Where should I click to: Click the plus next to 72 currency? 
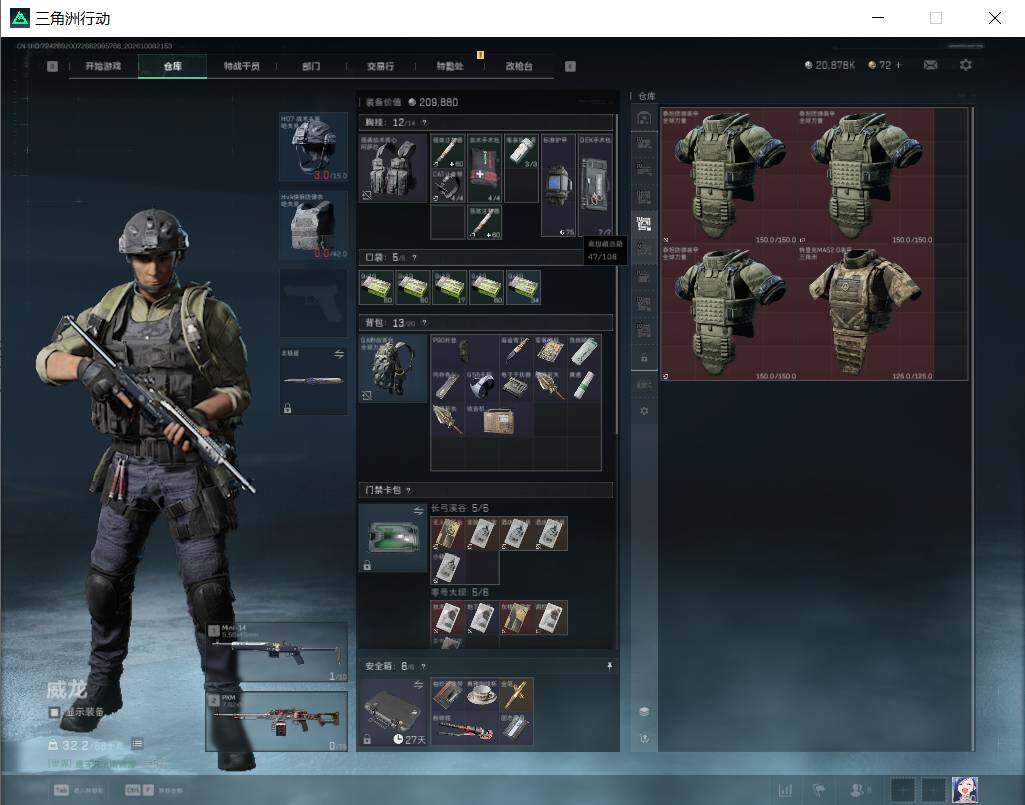899,65
